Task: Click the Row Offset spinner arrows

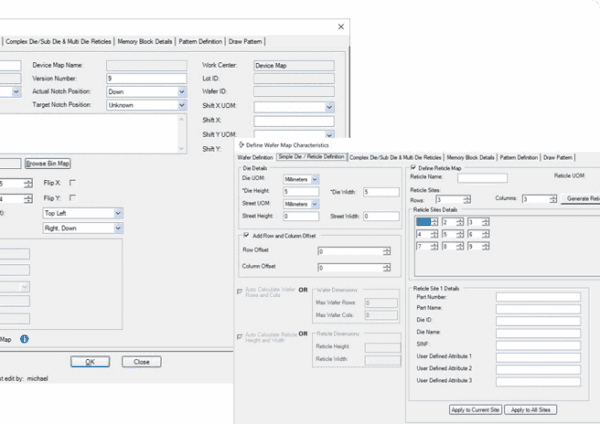Action: pos(387,250)
